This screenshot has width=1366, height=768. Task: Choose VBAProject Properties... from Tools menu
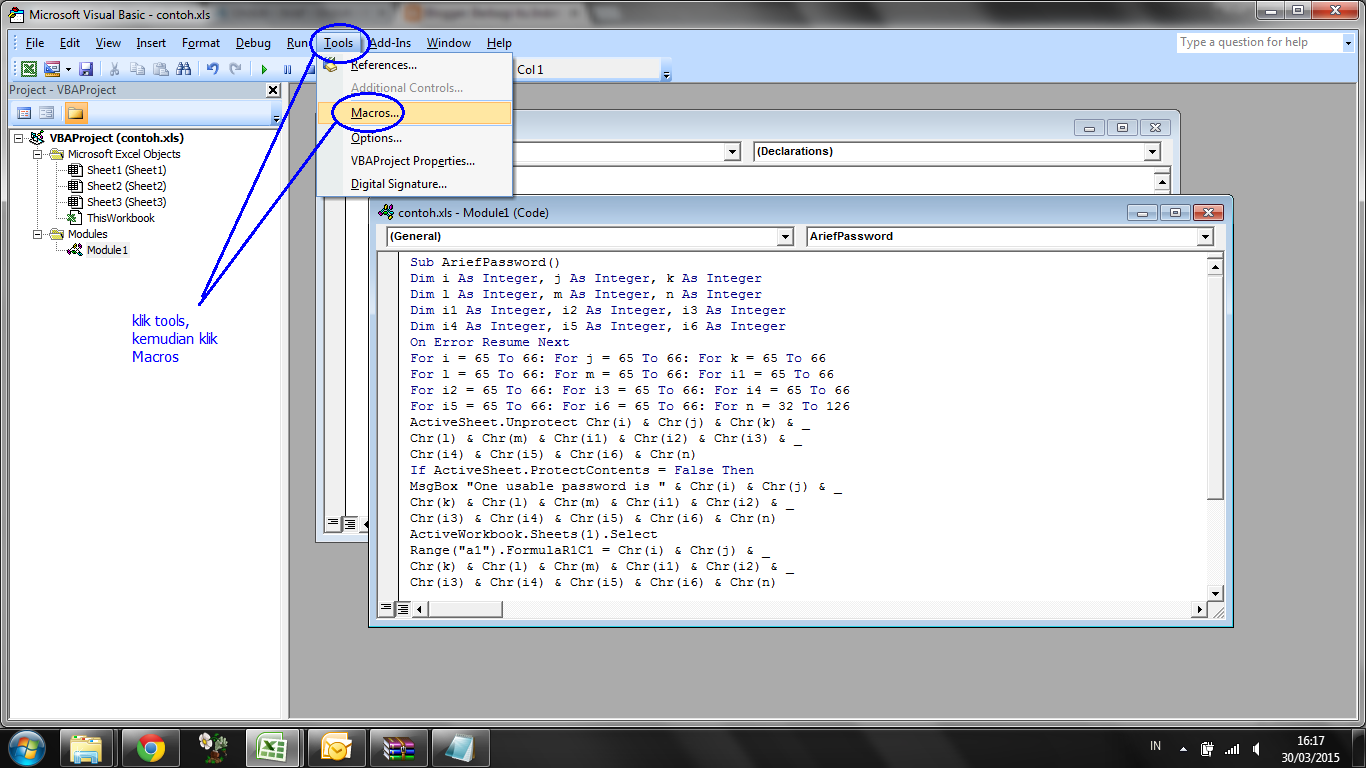click(x=414, y=161)
